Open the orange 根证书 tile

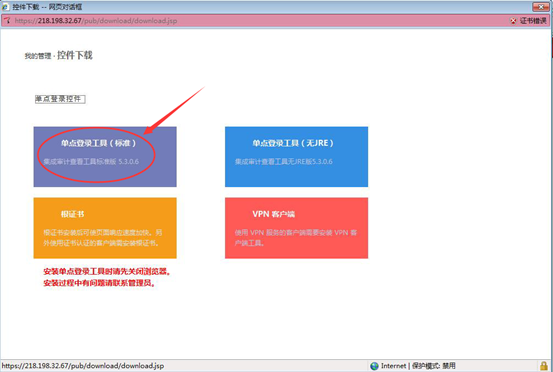105,228
